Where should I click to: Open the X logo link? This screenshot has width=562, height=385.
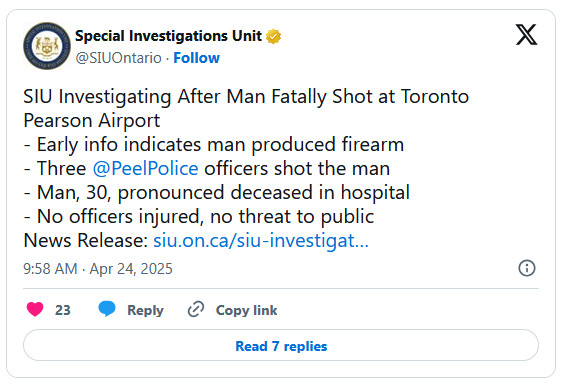click(x=526, y=35)
